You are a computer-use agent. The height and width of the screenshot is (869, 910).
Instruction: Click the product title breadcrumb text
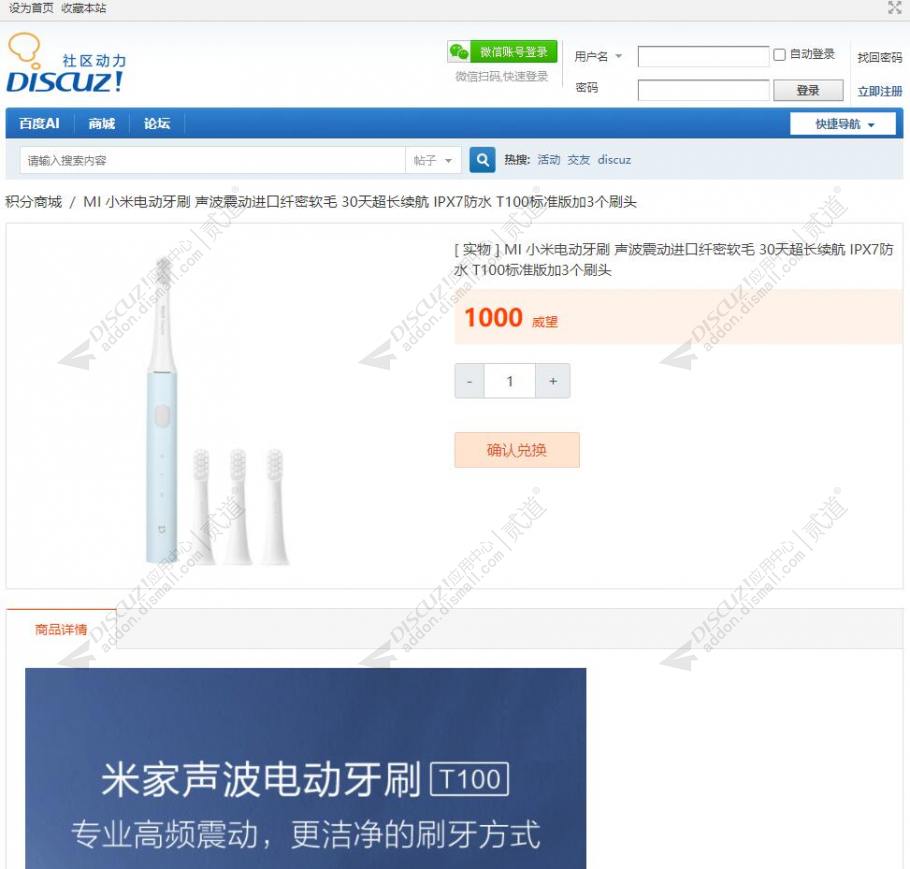(360, 202)
